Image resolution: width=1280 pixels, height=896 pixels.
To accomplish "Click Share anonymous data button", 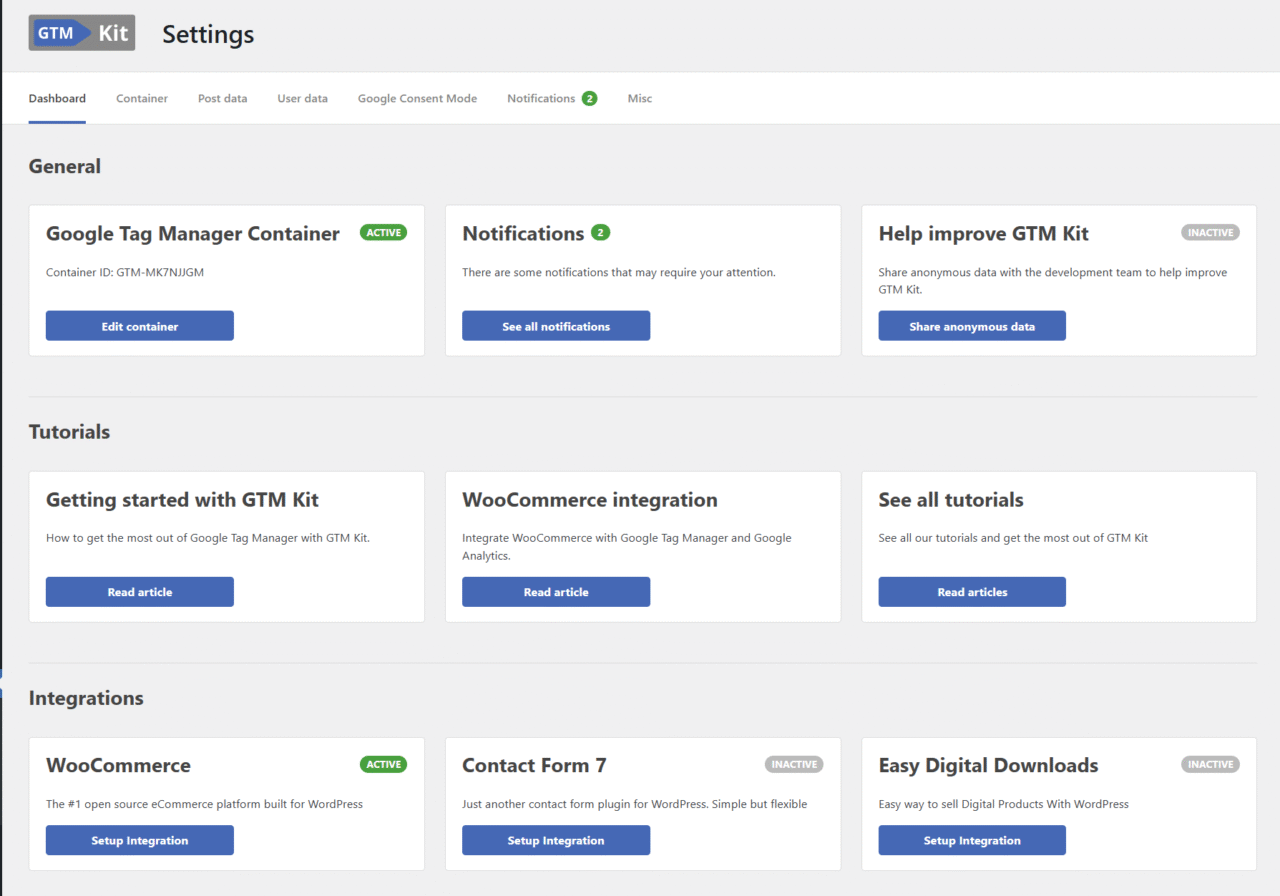I will pos(972,326).
